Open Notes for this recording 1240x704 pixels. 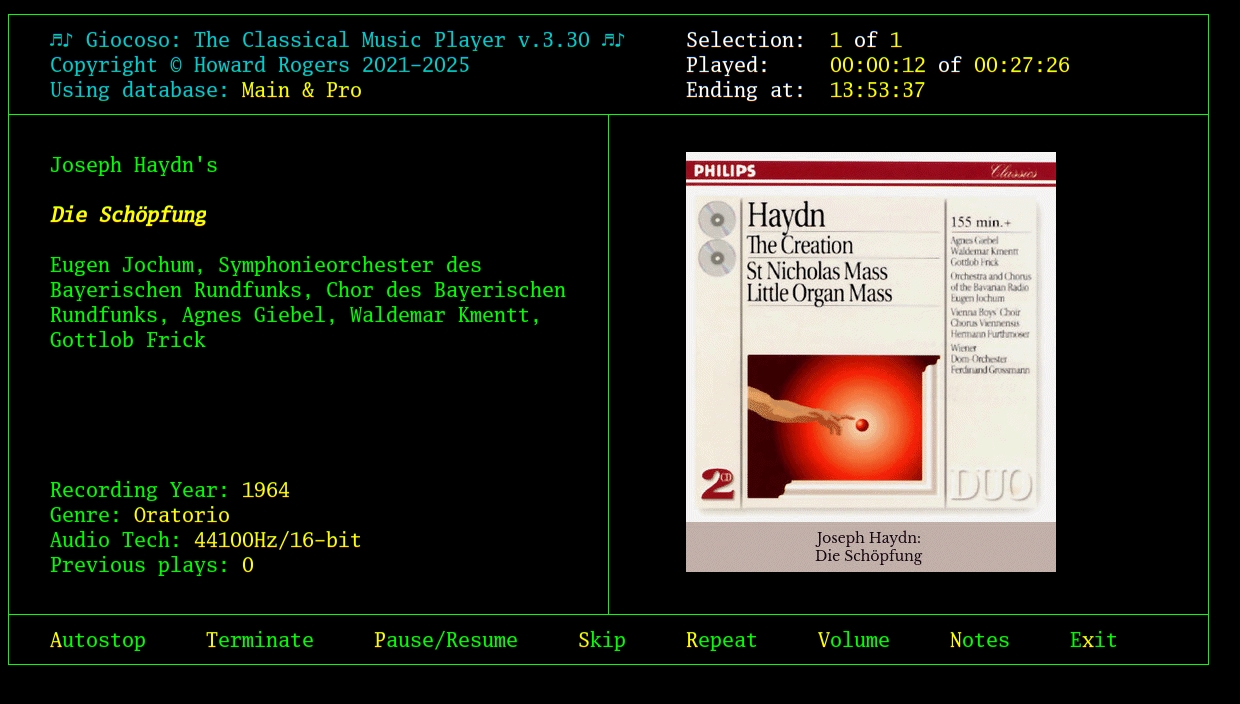[979, 640]
